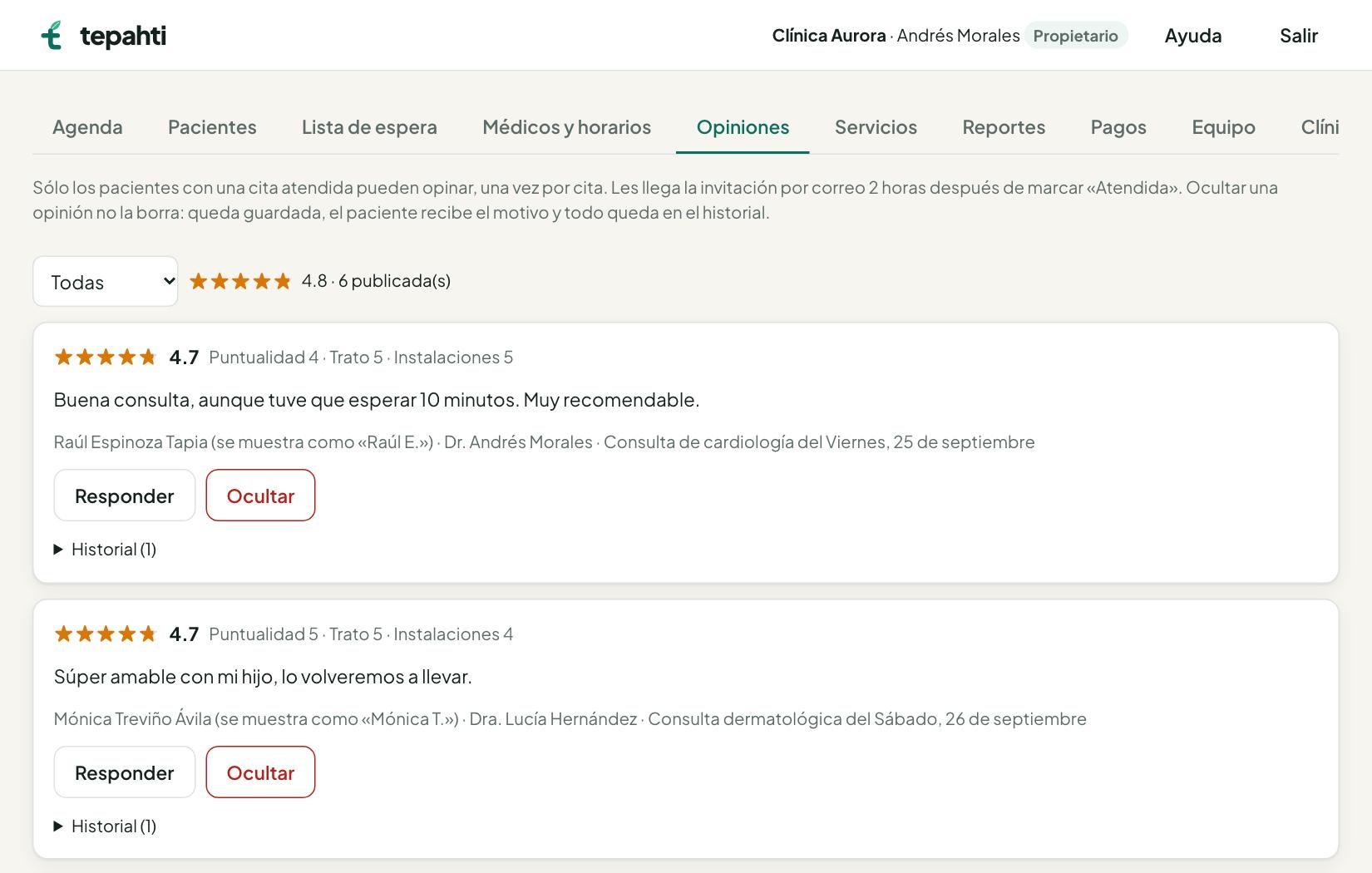Click the star rating of Mónica Treviño's review
1372x873 pixels.
click(x=106, y=634)
